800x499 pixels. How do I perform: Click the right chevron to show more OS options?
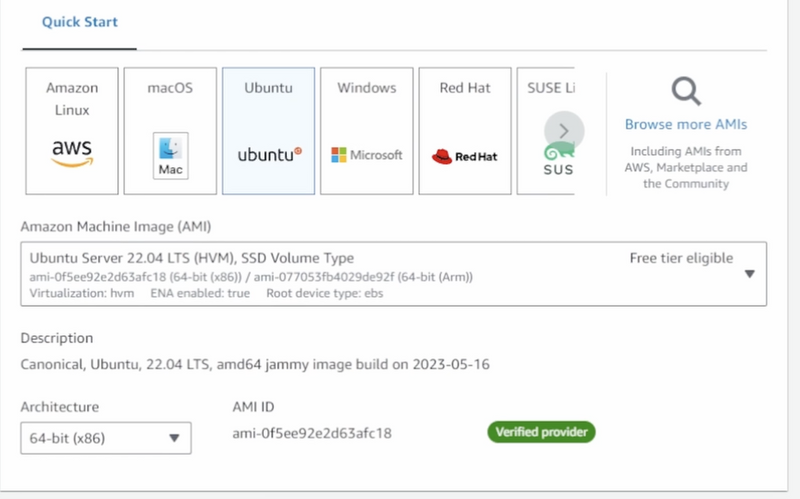[x=564, y=131]
